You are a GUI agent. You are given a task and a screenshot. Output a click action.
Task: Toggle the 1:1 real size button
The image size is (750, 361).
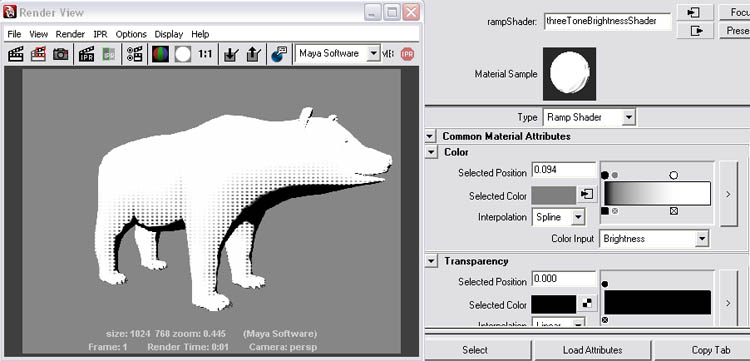[x=205, y=54]
